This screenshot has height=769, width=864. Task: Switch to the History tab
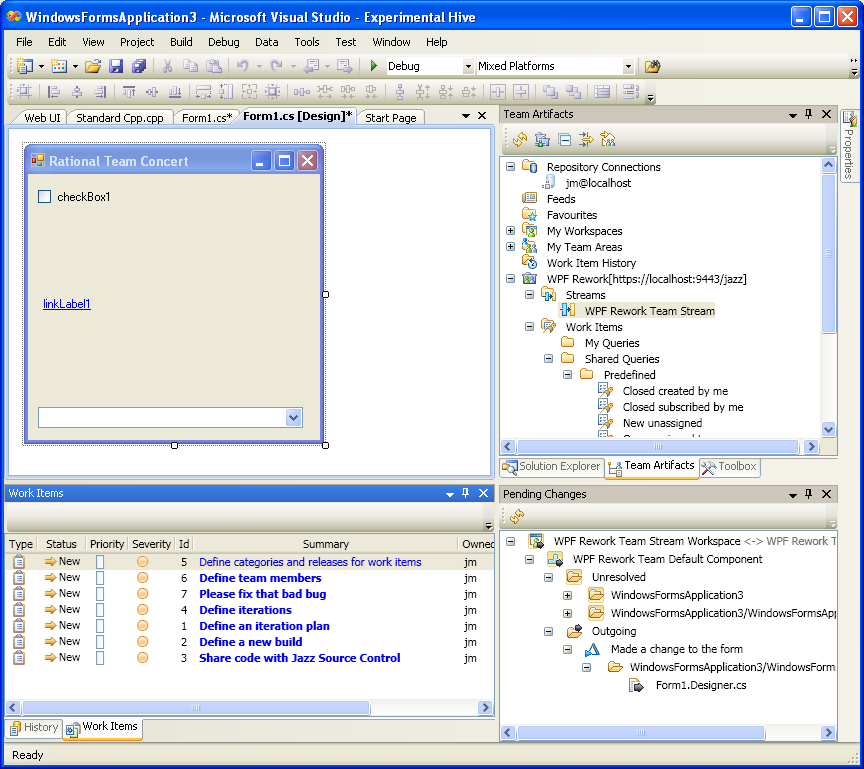pyautogui.click(x=34, y=727)
